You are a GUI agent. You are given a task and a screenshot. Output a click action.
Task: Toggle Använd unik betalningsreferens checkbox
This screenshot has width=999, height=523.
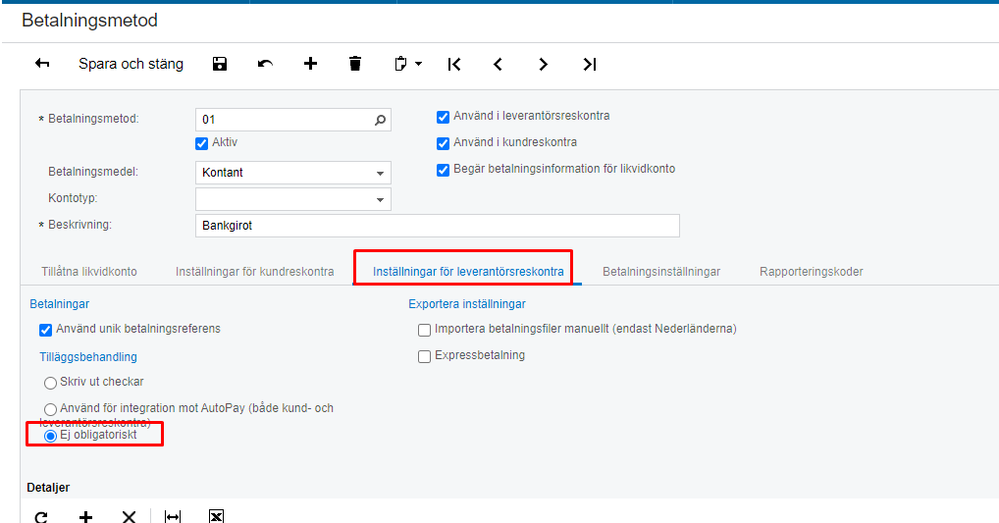click(x=45, y=330)
